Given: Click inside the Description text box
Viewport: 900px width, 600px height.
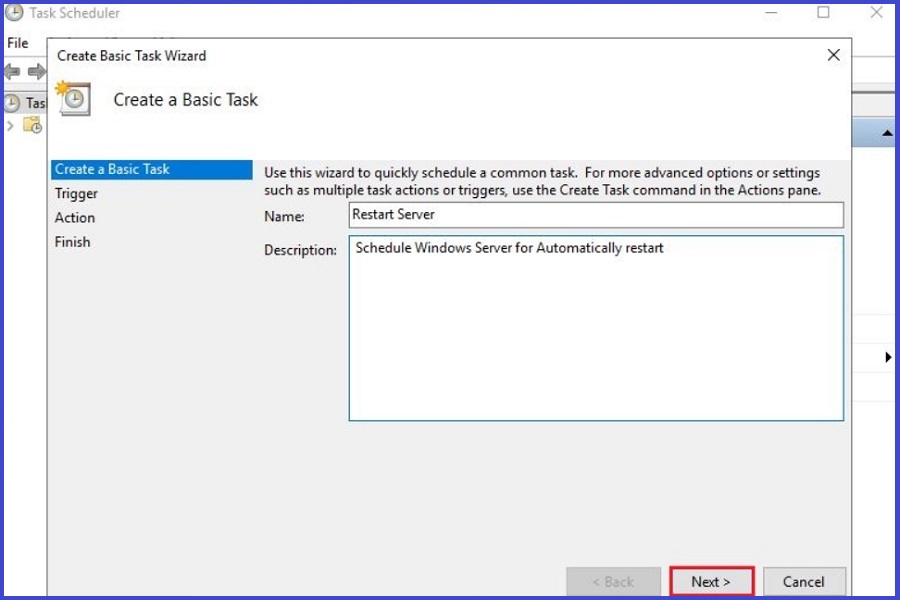Looking at the screenshot, I should [596, 328].
